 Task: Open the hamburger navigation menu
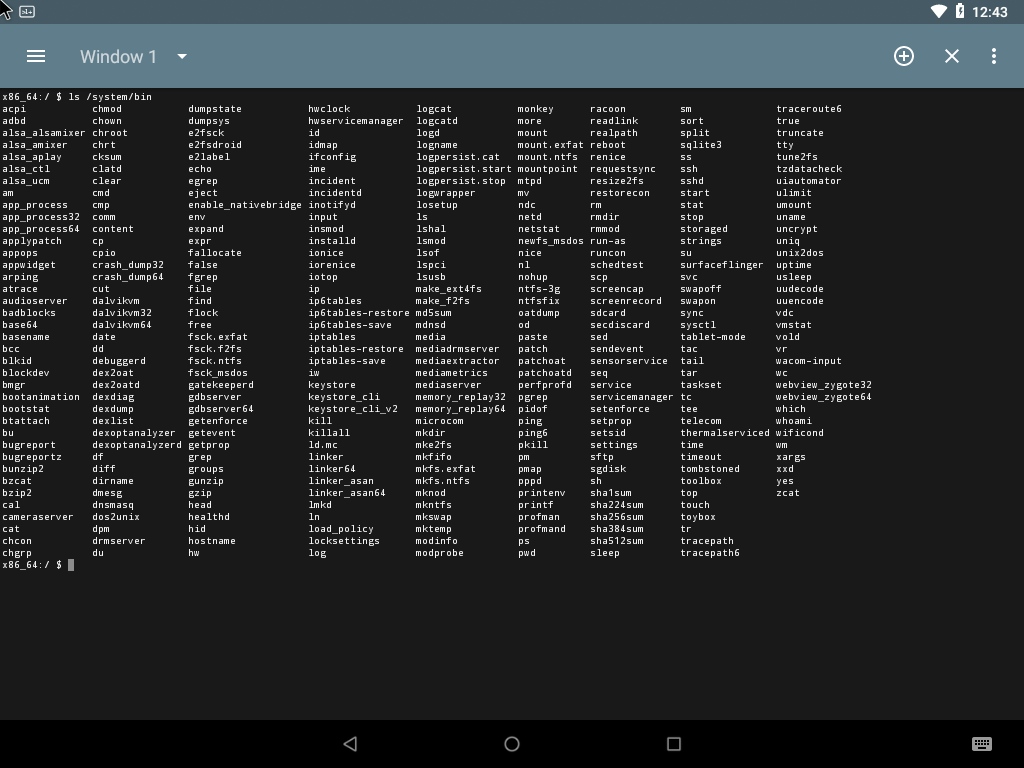coord(36,56)
